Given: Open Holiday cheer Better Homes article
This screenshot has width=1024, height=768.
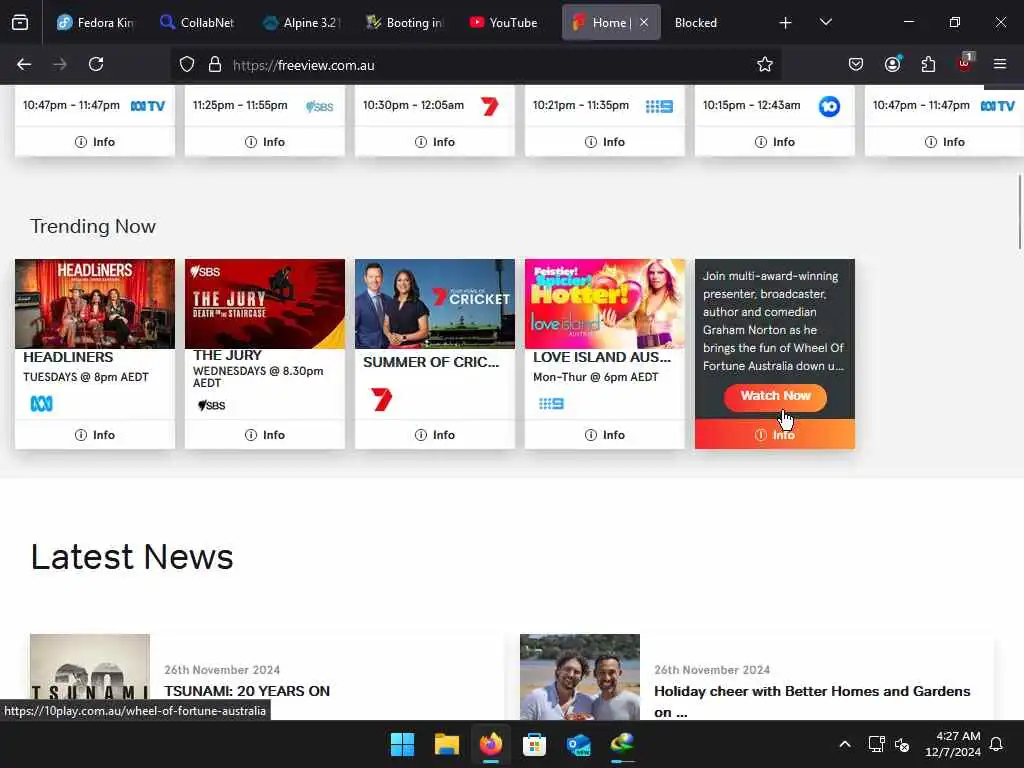Looking at the screenshot, I should (x=812, y=701).
